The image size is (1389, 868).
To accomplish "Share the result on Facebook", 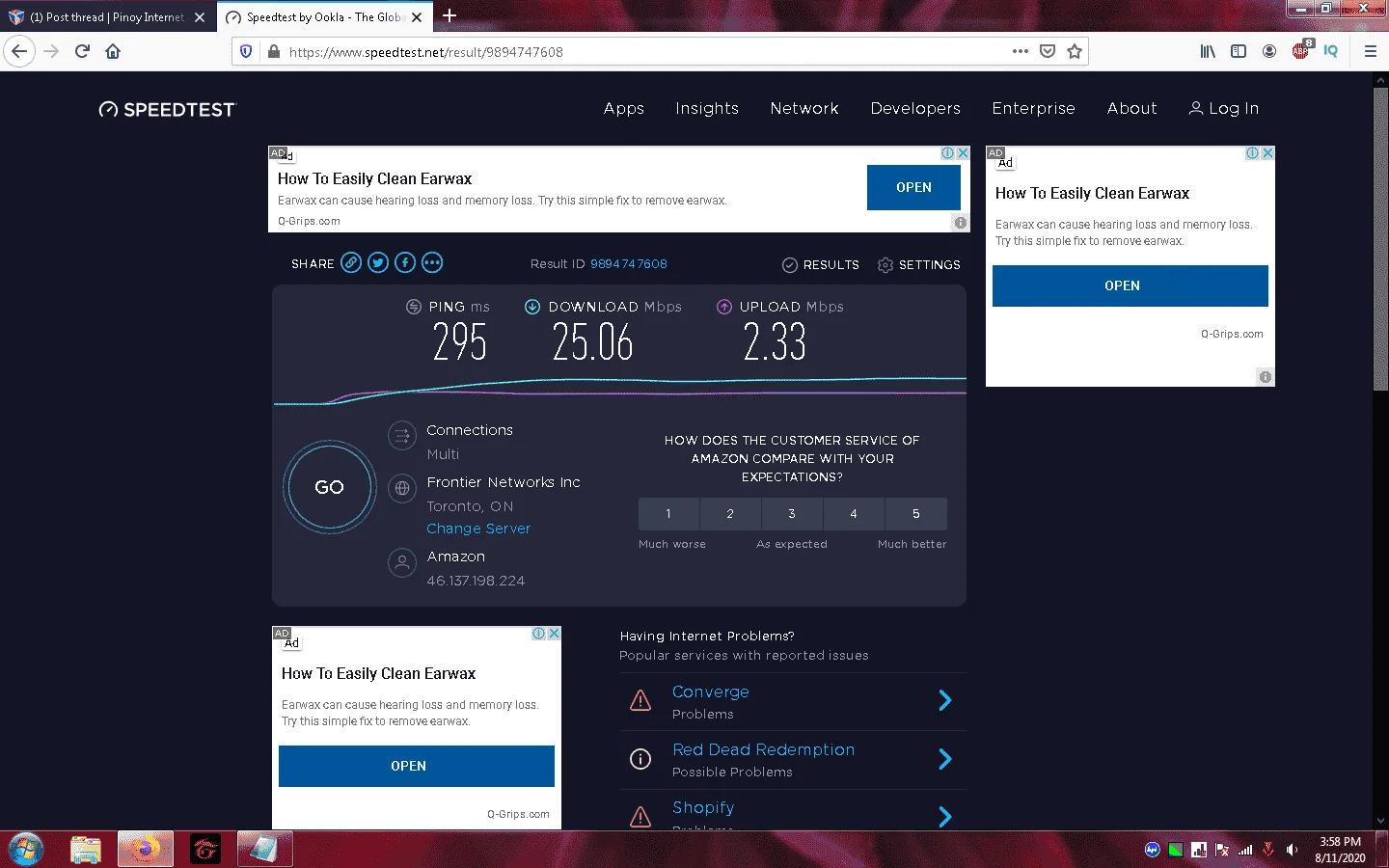I will tap(405, 262).
